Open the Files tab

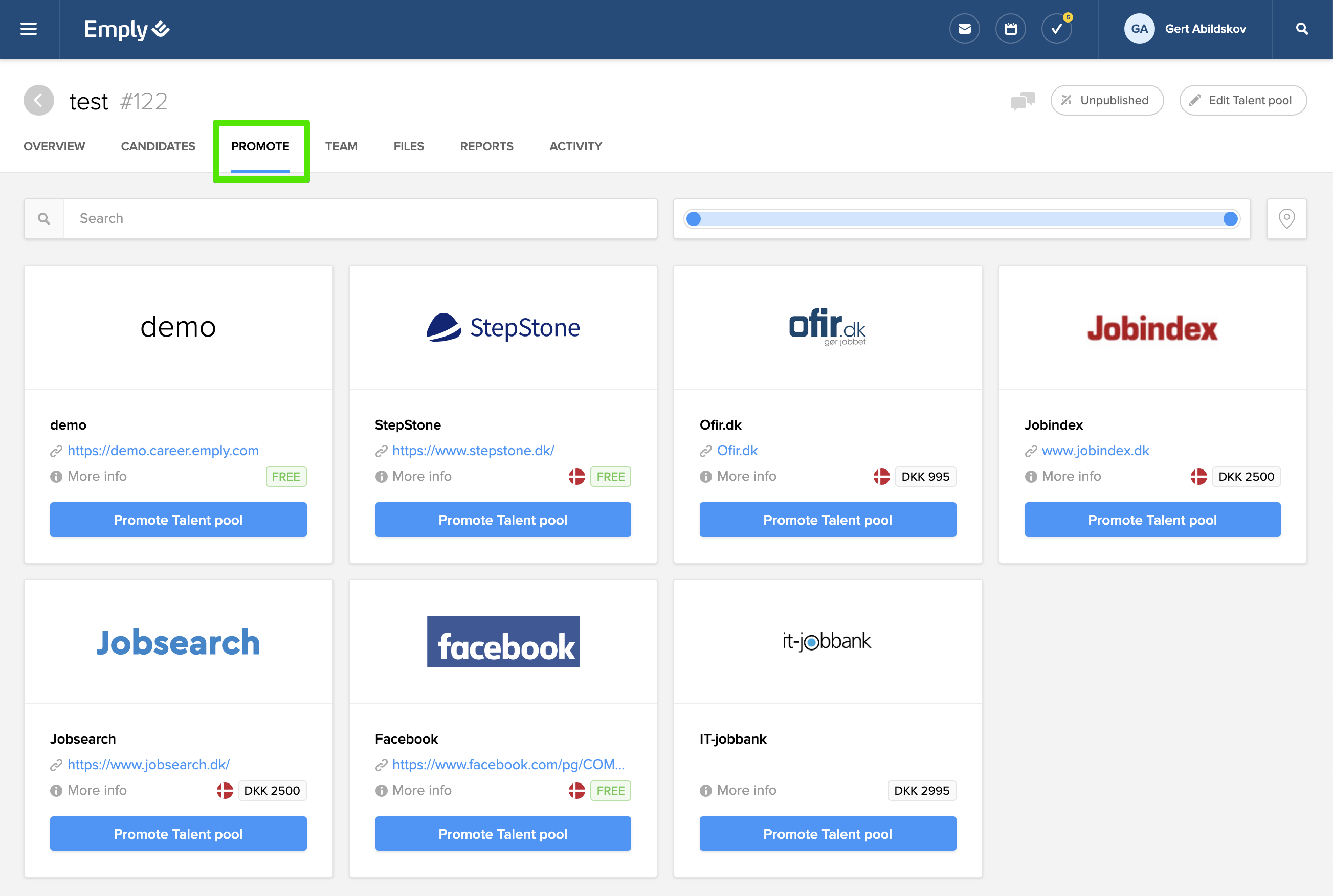click(409, 146)
